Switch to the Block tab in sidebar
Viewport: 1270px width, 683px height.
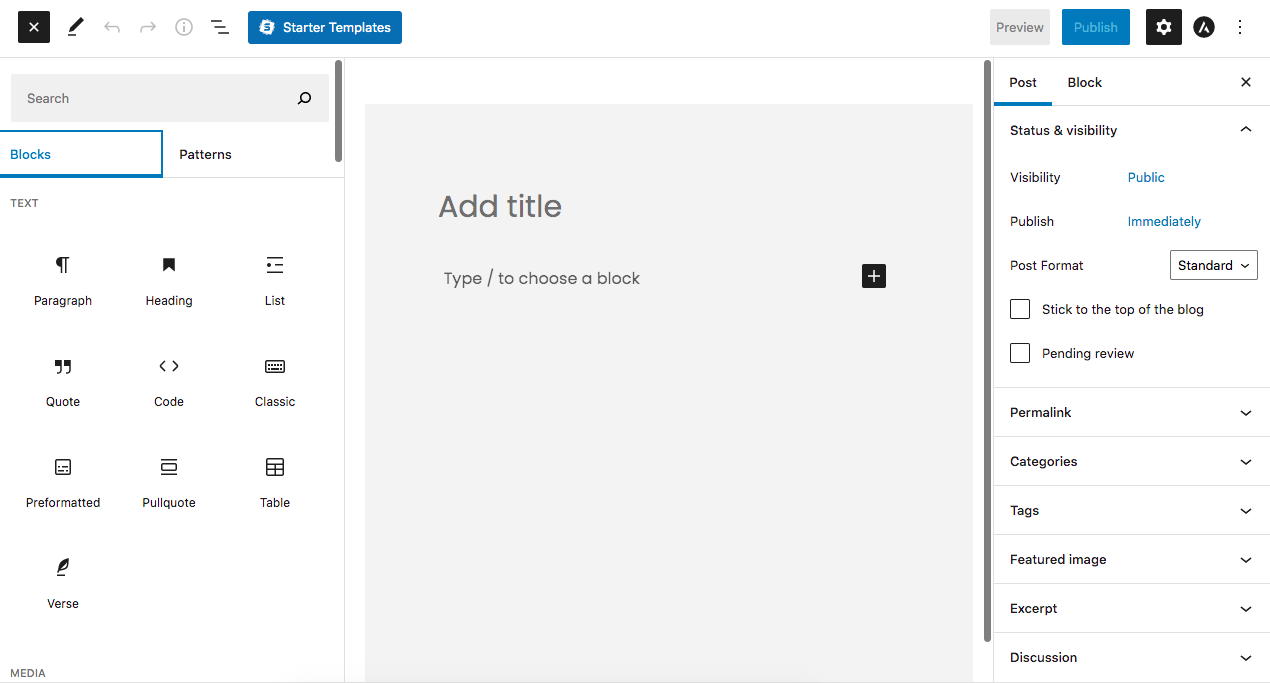pos(1084,82)
